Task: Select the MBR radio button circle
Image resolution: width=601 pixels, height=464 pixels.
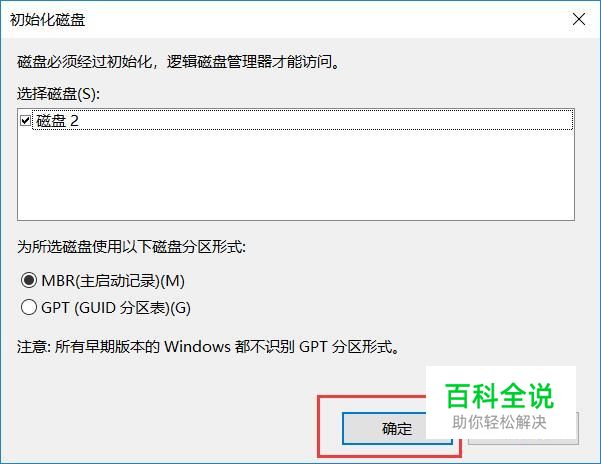Action: point(29,280)
